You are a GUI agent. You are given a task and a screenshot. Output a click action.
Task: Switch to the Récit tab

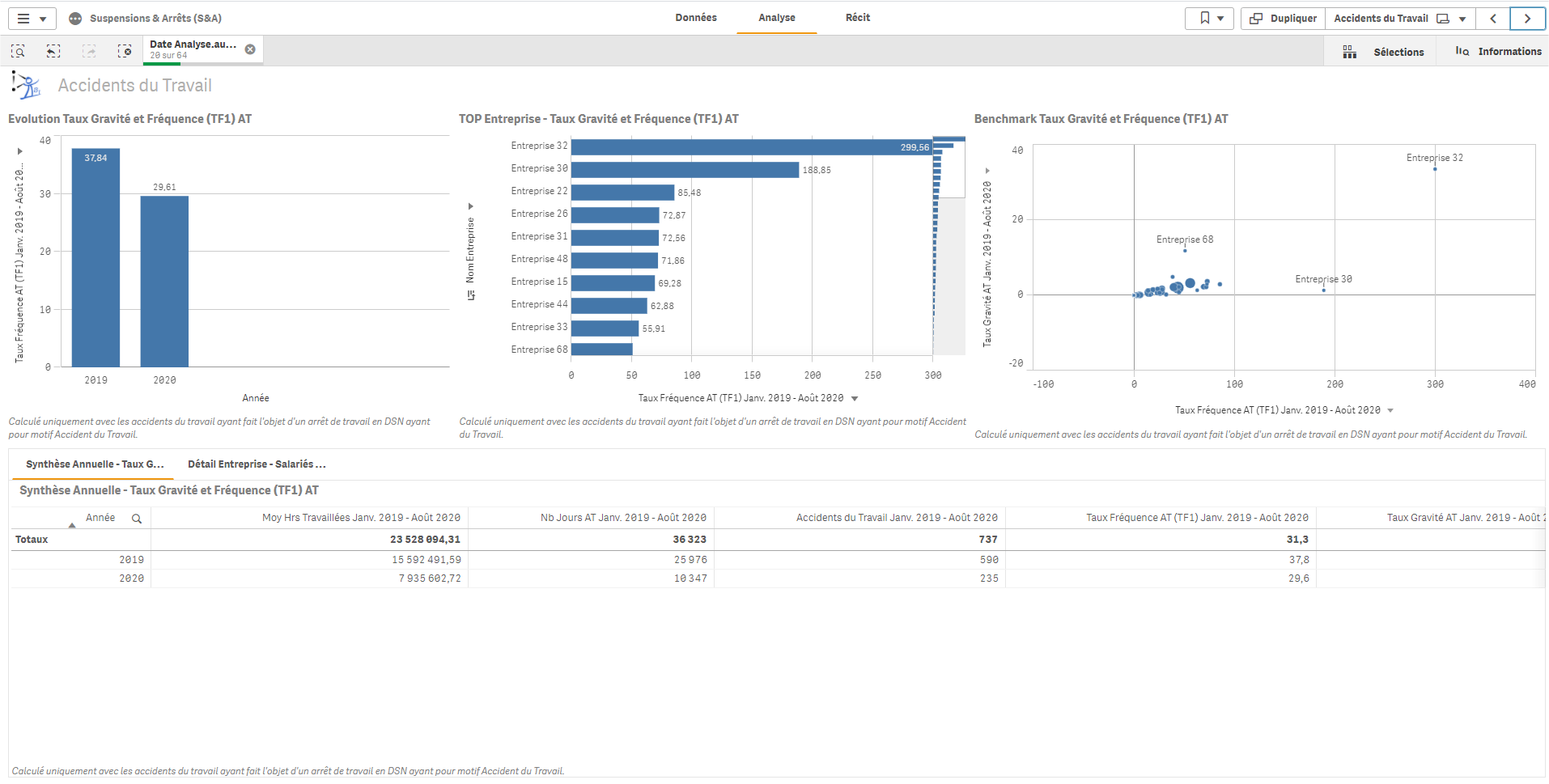tap(858, 18)
